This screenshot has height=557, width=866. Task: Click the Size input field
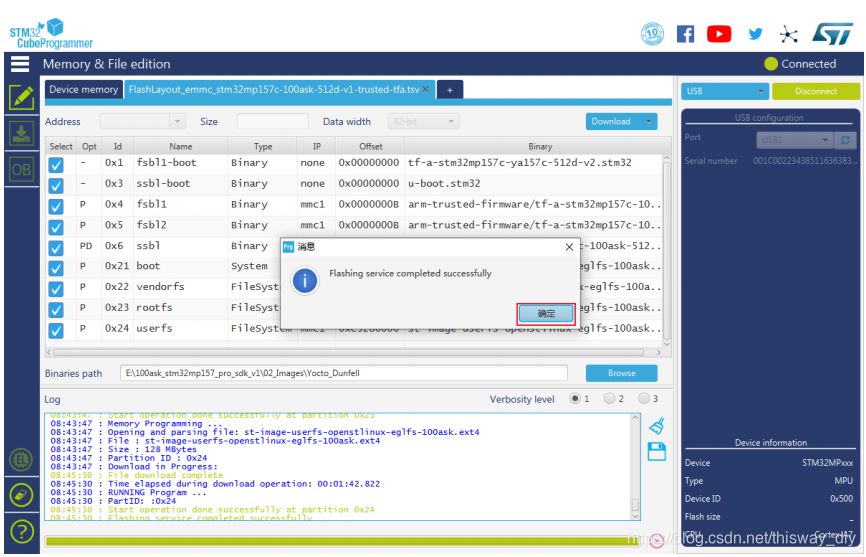272,121
